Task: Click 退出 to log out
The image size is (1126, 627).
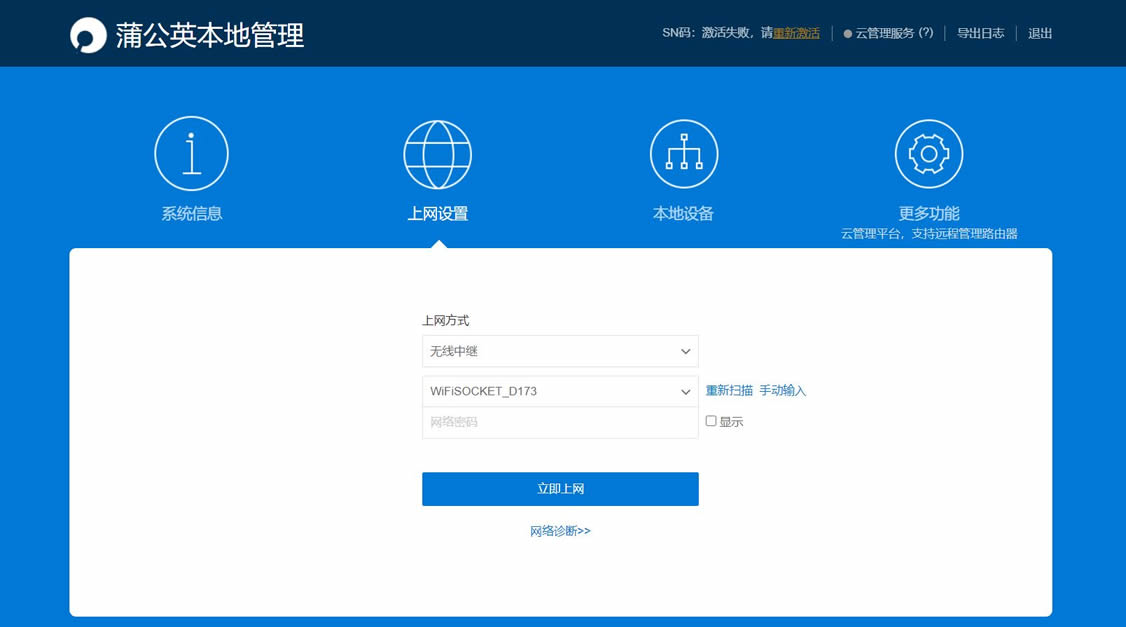Action: (x=1040, y=33)
